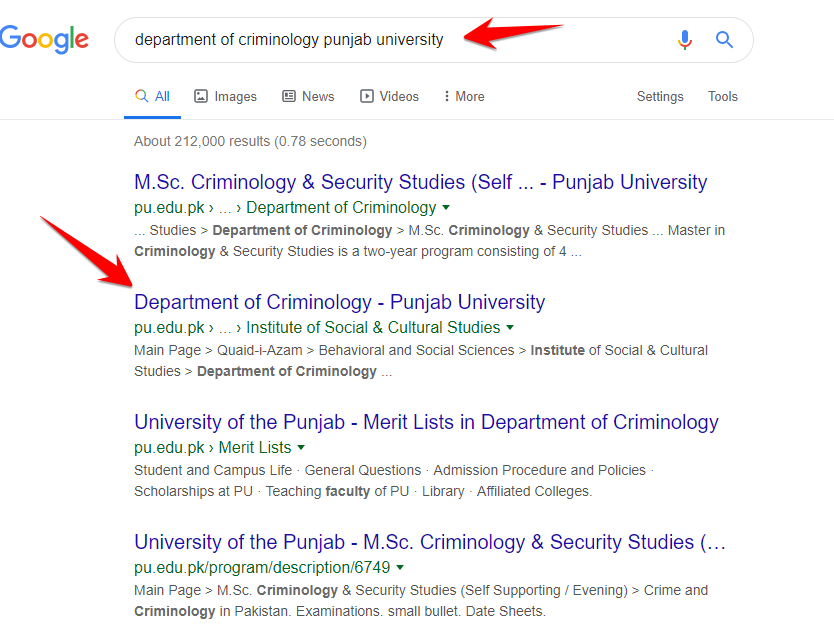Open the Settings menu
The height and width of the screenshot is (639, 834).
(660, 96)
